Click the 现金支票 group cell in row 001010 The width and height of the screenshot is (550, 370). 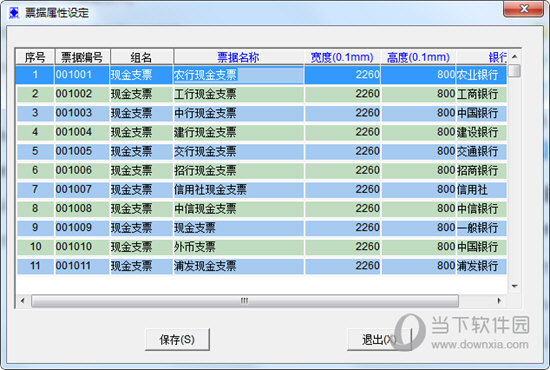(141, 247)
